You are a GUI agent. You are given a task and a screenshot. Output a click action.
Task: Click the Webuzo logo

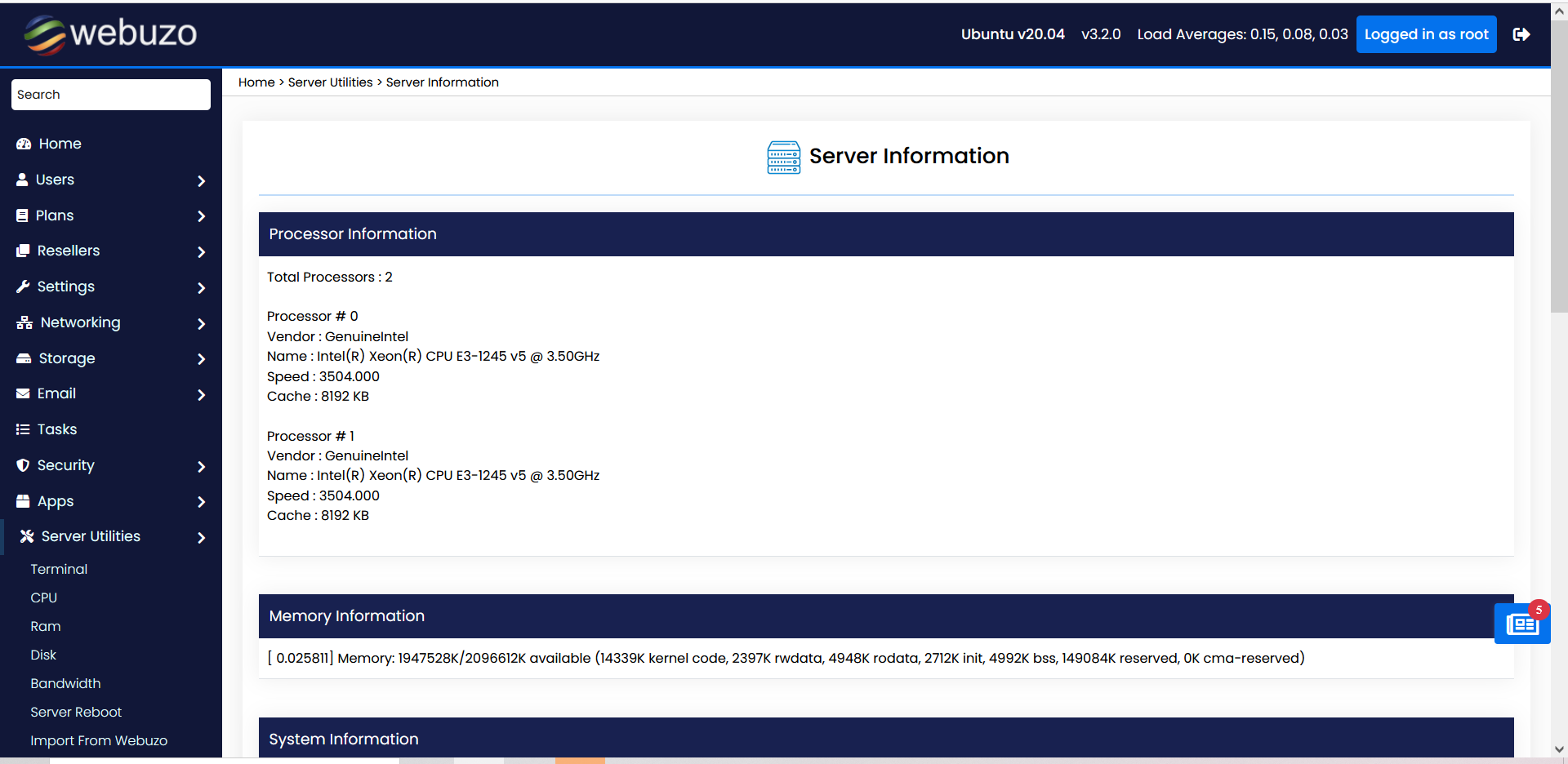(x=110, y=34)
